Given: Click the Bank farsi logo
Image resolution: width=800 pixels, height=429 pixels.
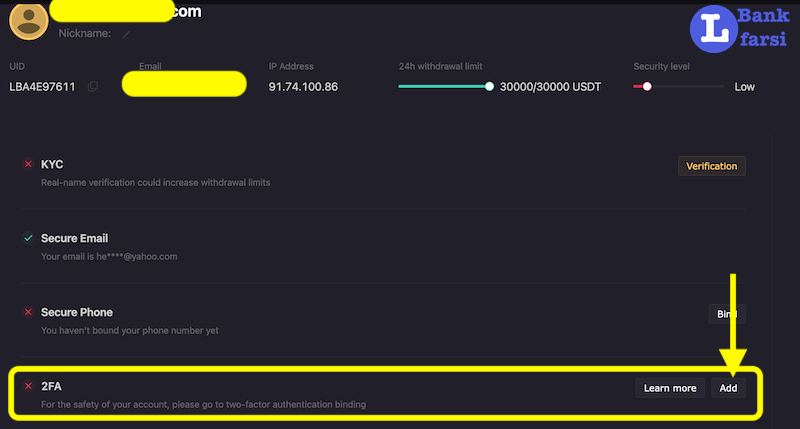Looking at the screenshot, I should click(742, 29).
